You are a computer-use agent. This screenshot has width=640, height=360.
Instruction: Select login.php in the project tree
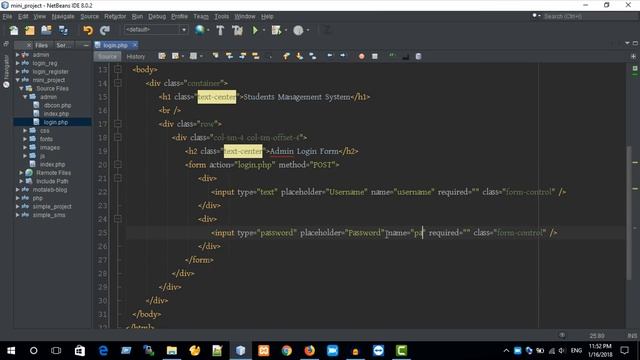(56, 122)
